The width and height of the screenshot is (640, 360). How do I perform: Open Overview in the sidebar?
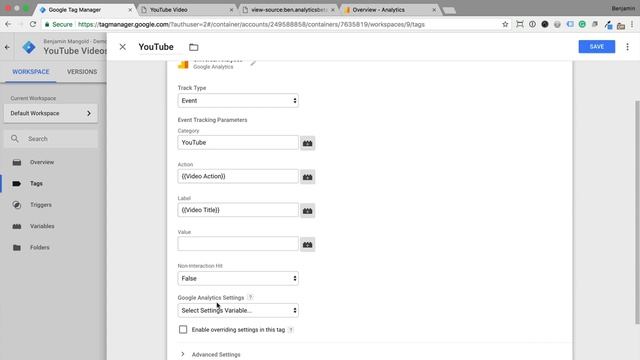[x=42, y=162]
